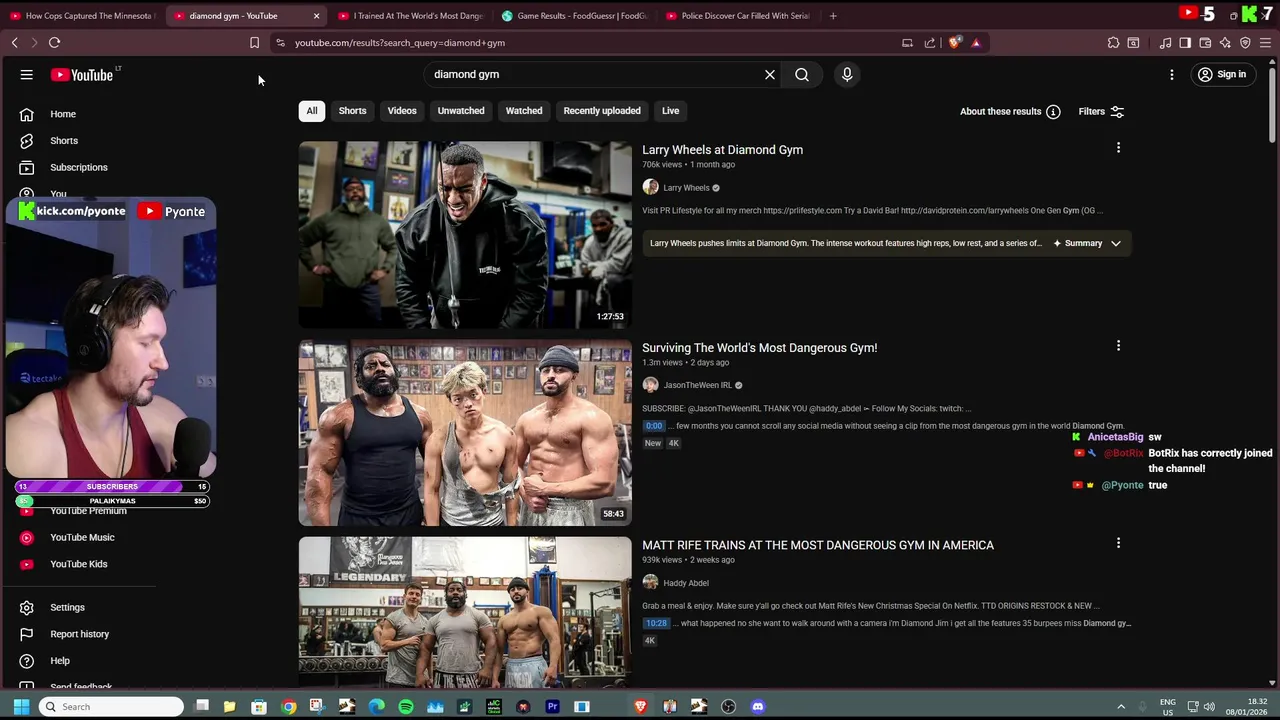Click the magnifier search button
This screenshot has height=720, width=1280.
pos(802,74)
